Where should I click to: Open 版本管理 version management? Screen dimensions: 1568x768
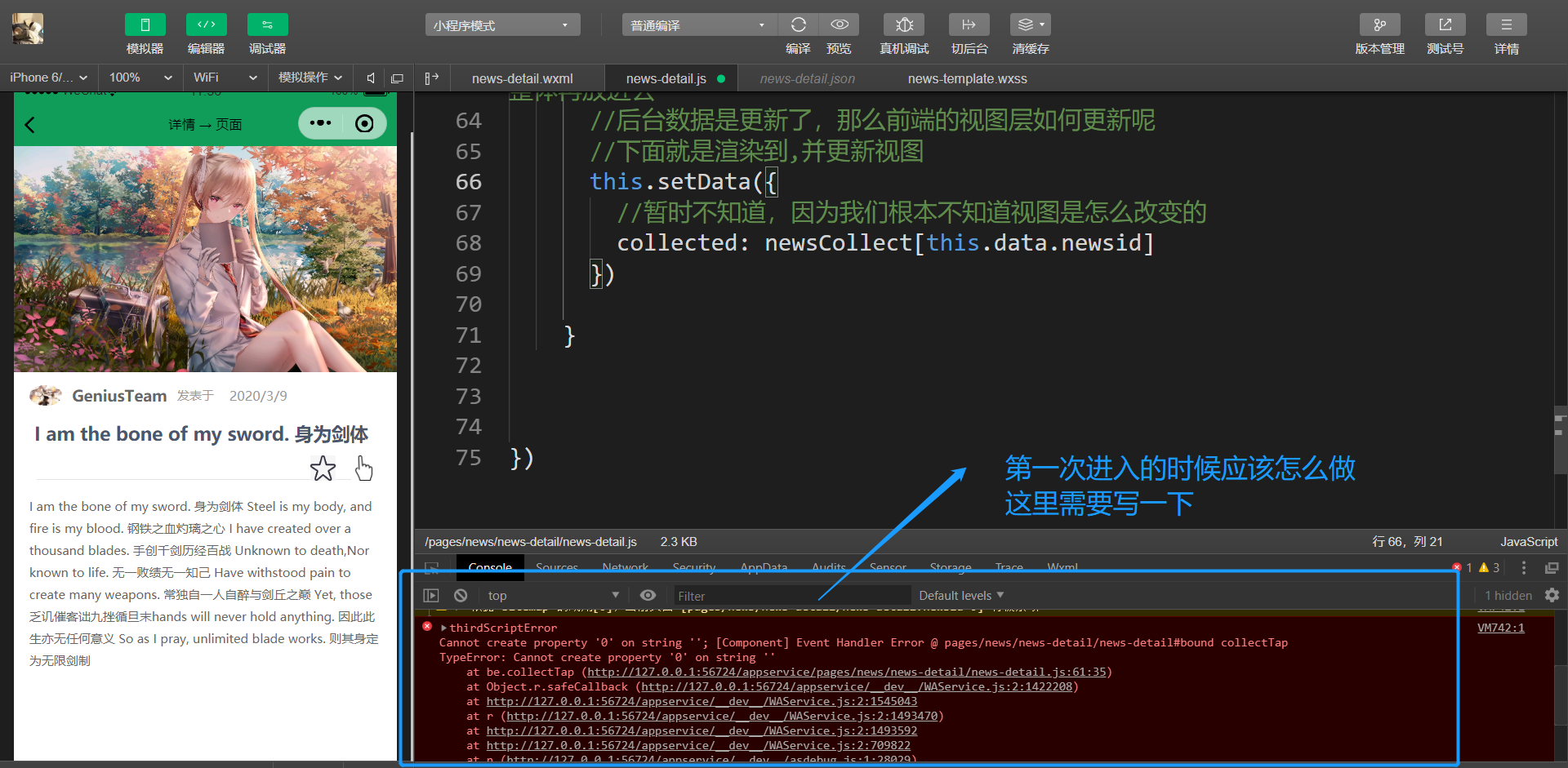click(1380, 24)
